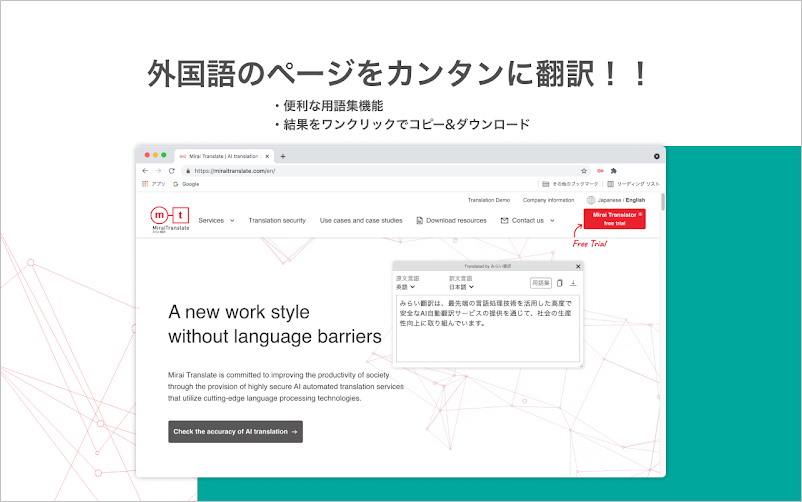Click the site lock icon in address bar
The height and width of the screenshot is (502, 802).
(x=188, y=171)
